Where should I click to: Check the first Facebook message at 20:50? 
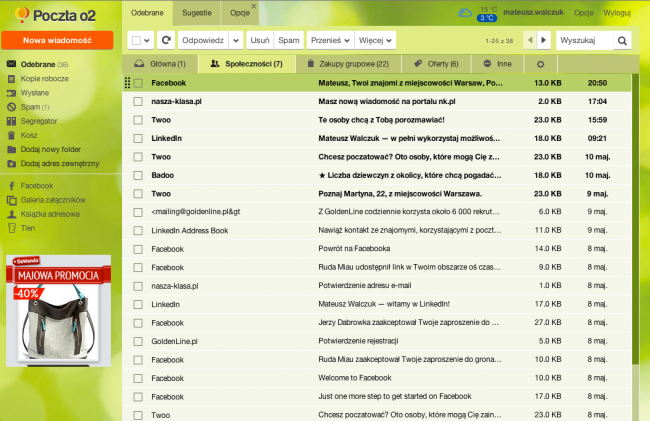(x=138, y=83)
